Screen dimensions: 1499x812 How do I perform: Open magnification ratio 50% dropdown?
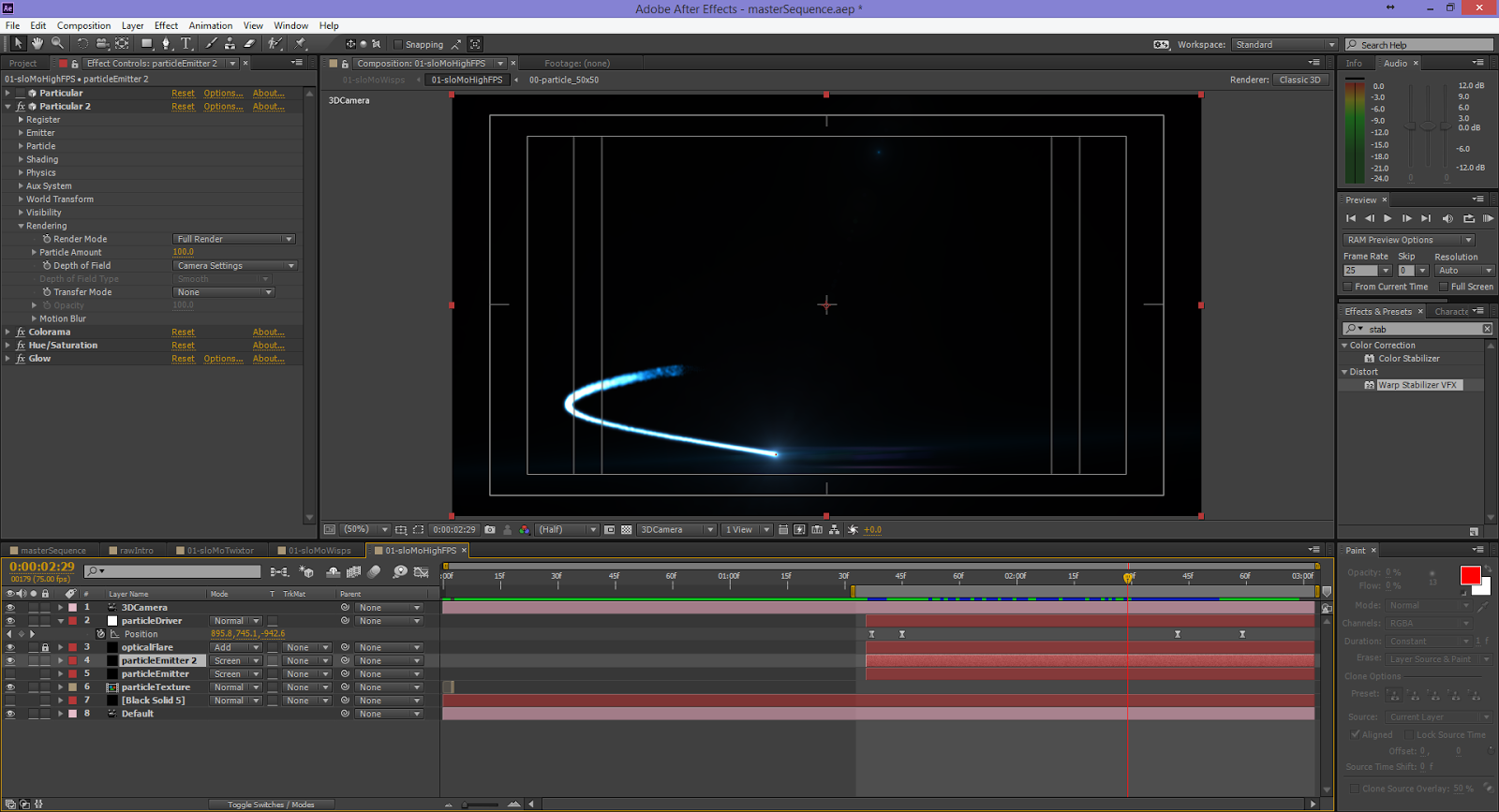point(365,529)
